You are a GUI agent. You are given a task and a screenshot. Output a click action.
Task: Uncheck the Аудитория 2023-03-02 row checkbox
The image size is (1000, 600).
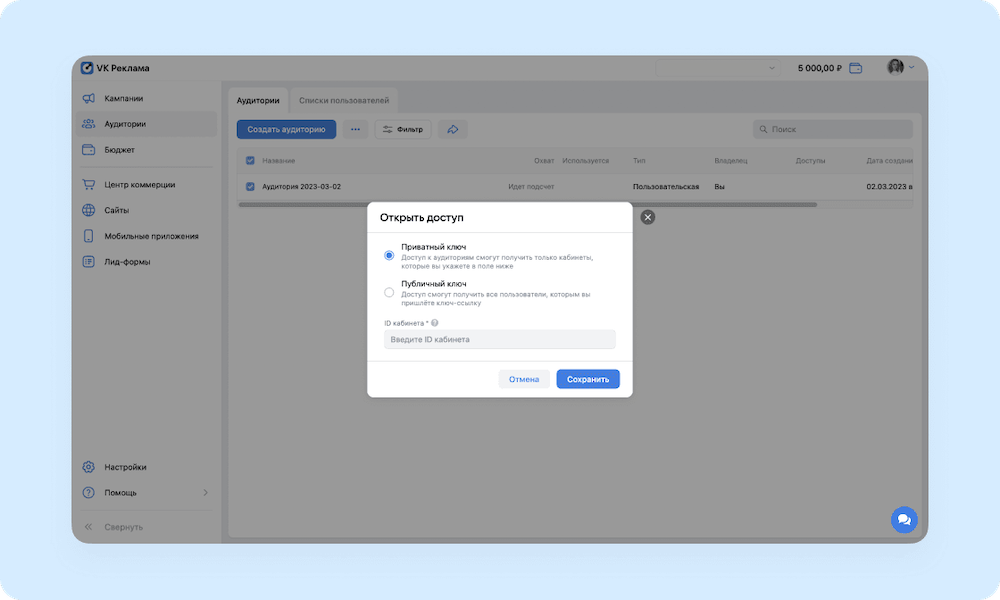pos(250,187)
